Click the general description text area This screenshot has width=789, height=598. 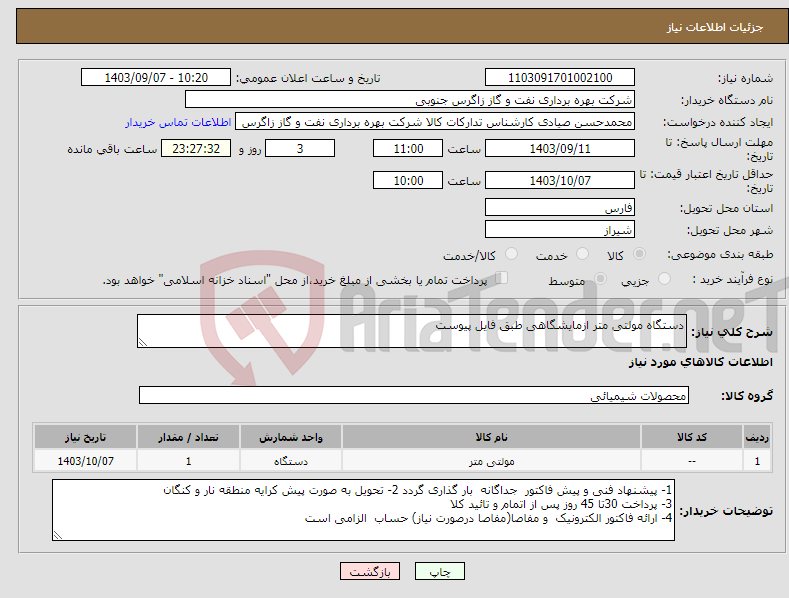tap(412, 331)
